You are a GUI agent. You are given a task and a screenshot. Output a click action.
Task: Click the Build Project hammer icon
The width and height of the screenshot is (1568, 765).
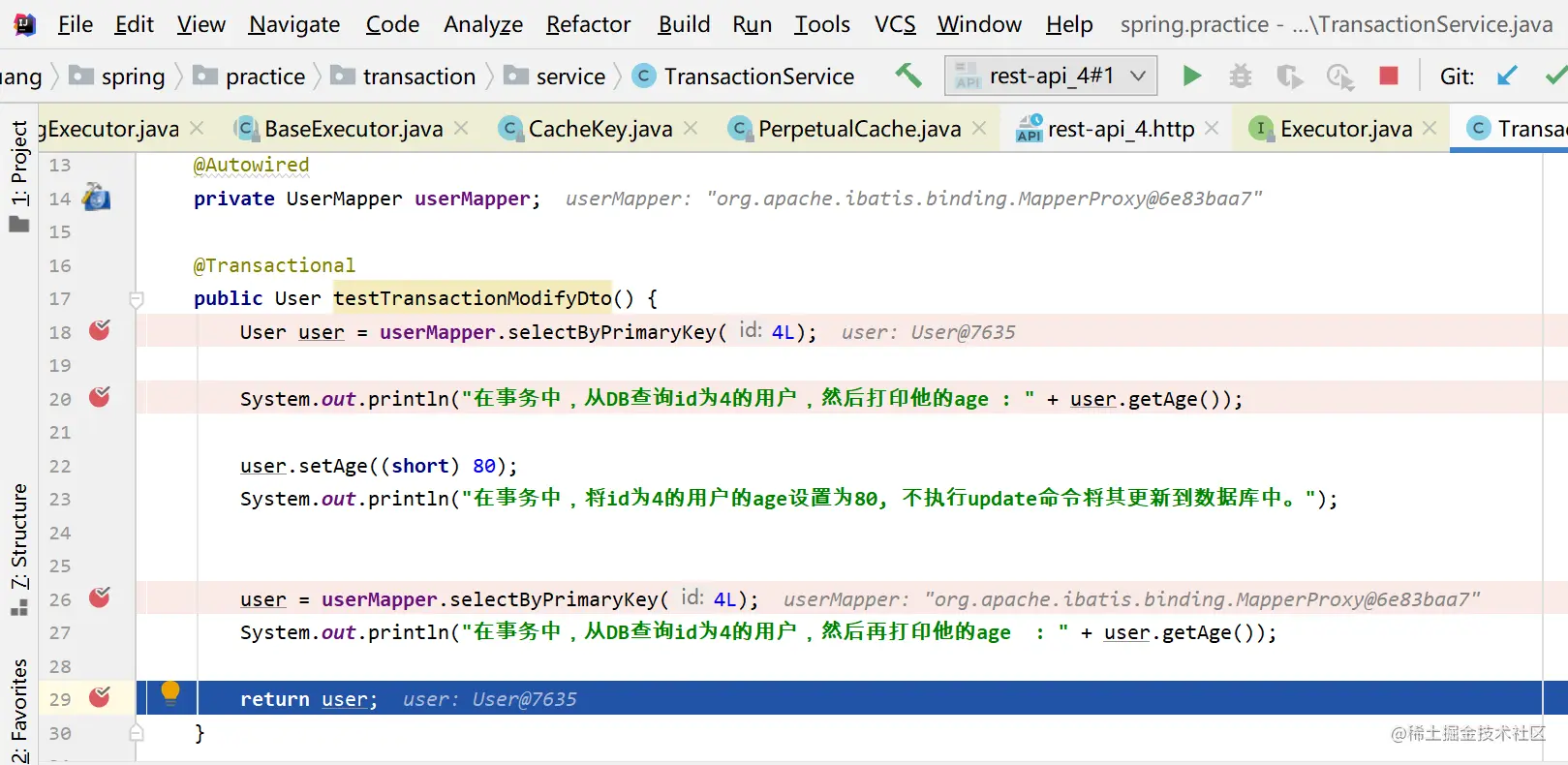point(907,76)
